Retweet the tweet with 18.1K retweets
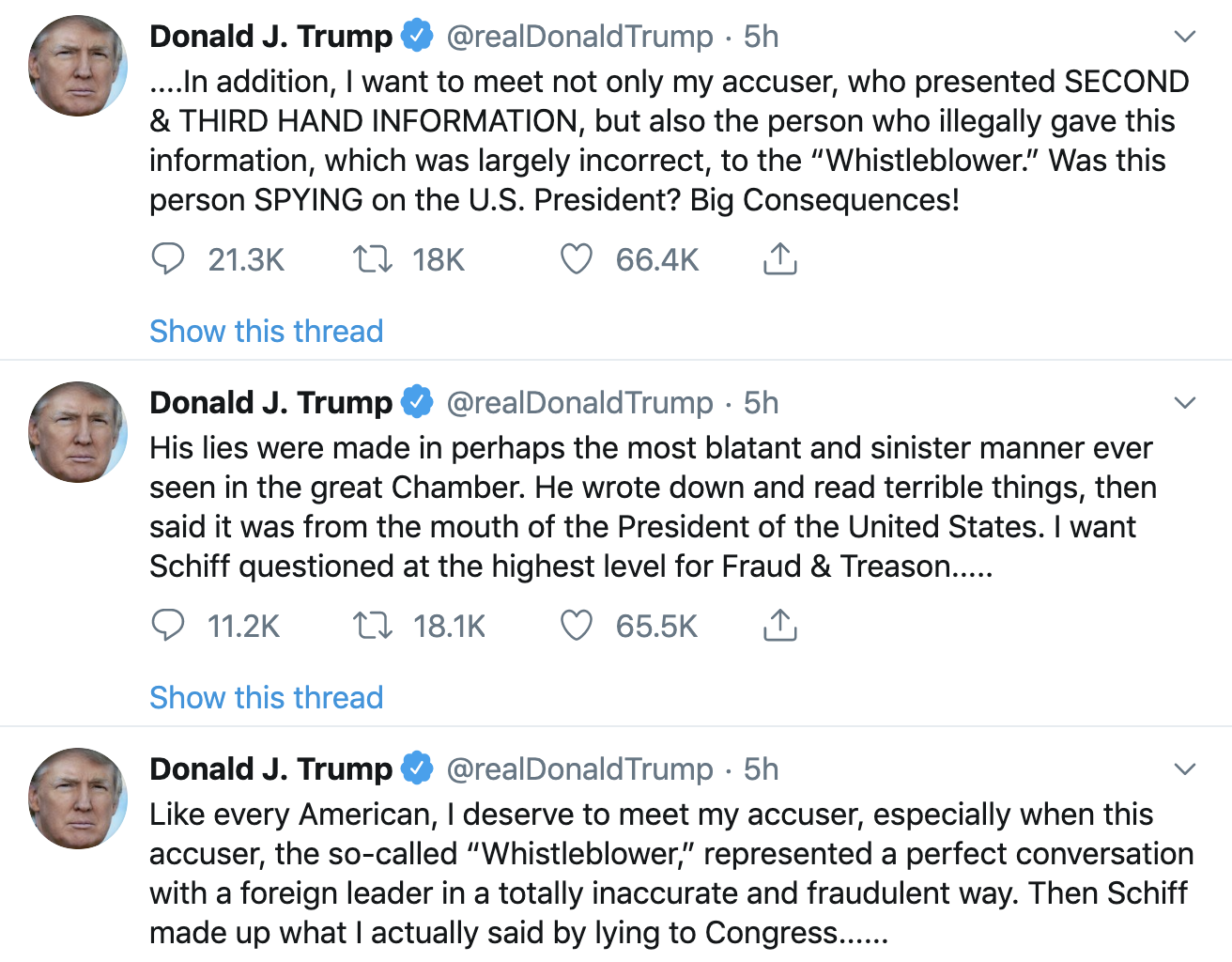The width and height of the screenshot is (1232, 962). (x=372, y=625)
